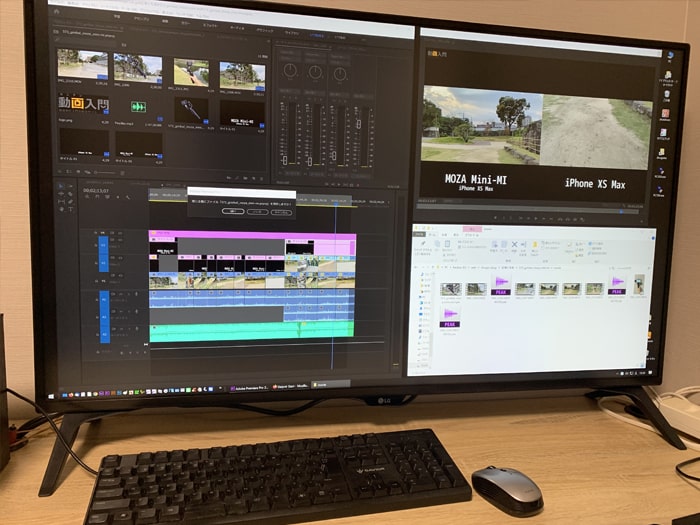Image resolution: width=700 pixels, height=525 pixels.
Task: Click Mark In in Program monitor
Action: pos(504,218)
